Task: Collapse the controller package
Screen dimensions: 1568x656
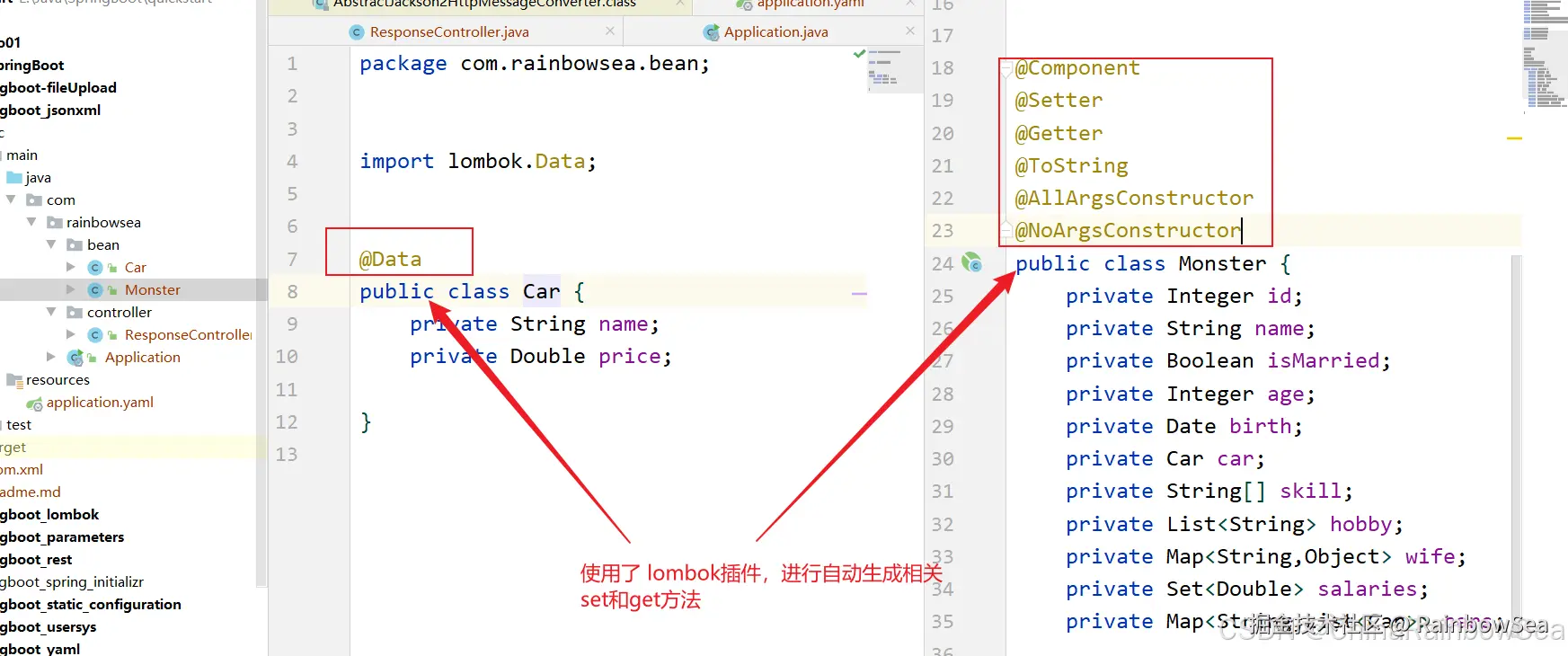Action: pos(51,312)
